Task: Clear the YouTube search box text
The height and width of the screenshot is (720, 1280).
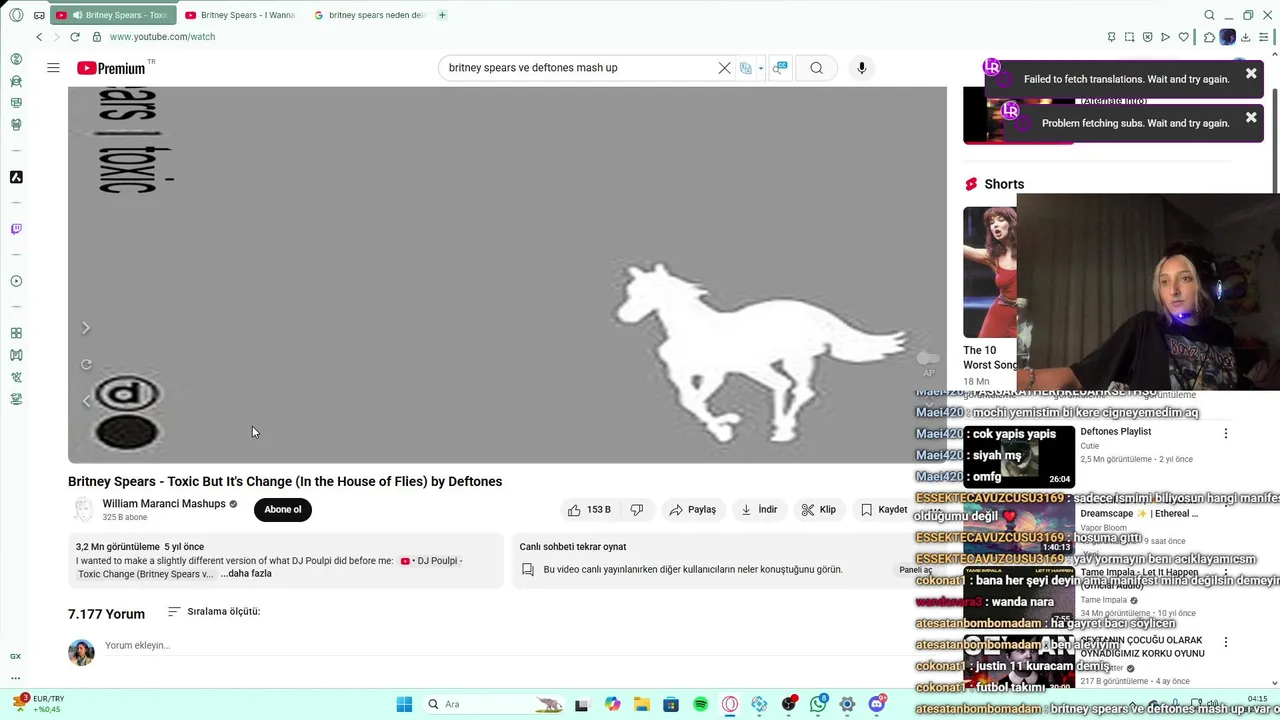Action: pyautogui.click(x=724, y=68)
